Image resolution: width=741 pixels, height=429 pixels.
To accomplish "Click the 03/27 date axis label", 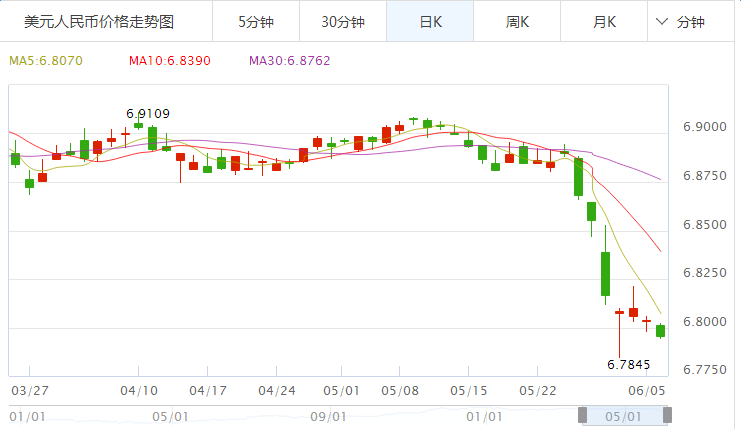I will click(x=30, y=391).
